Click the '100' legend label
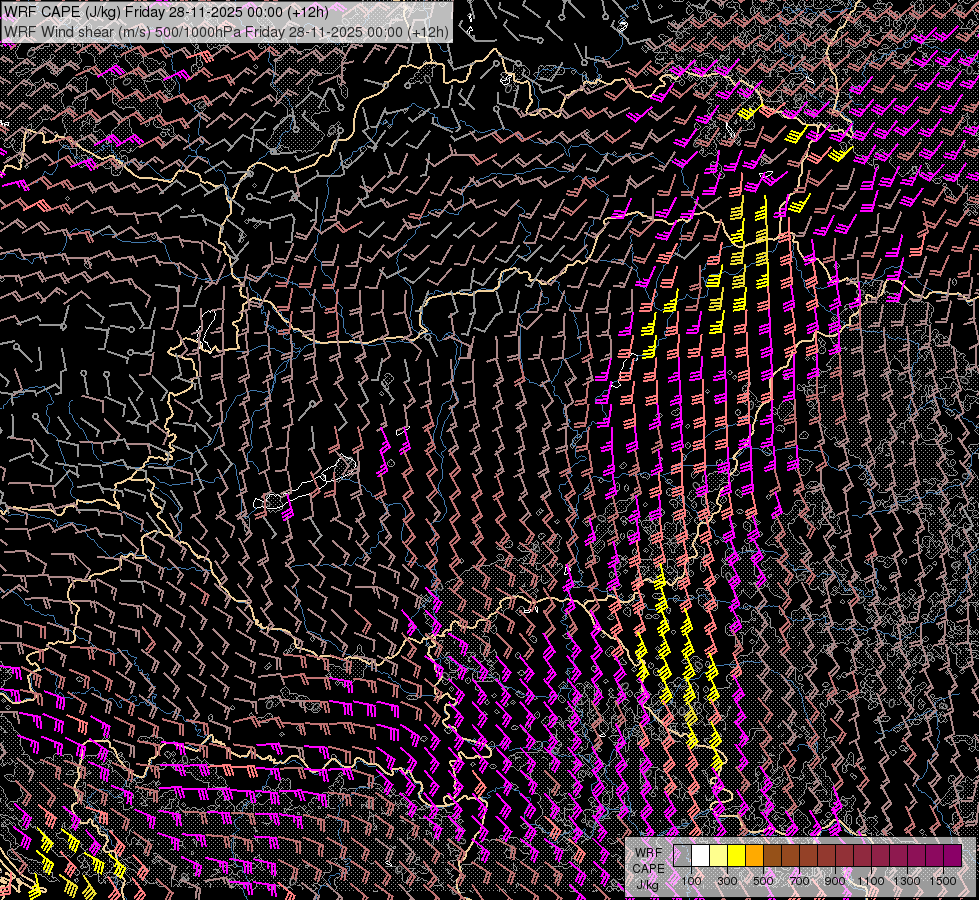 point(691,881)
